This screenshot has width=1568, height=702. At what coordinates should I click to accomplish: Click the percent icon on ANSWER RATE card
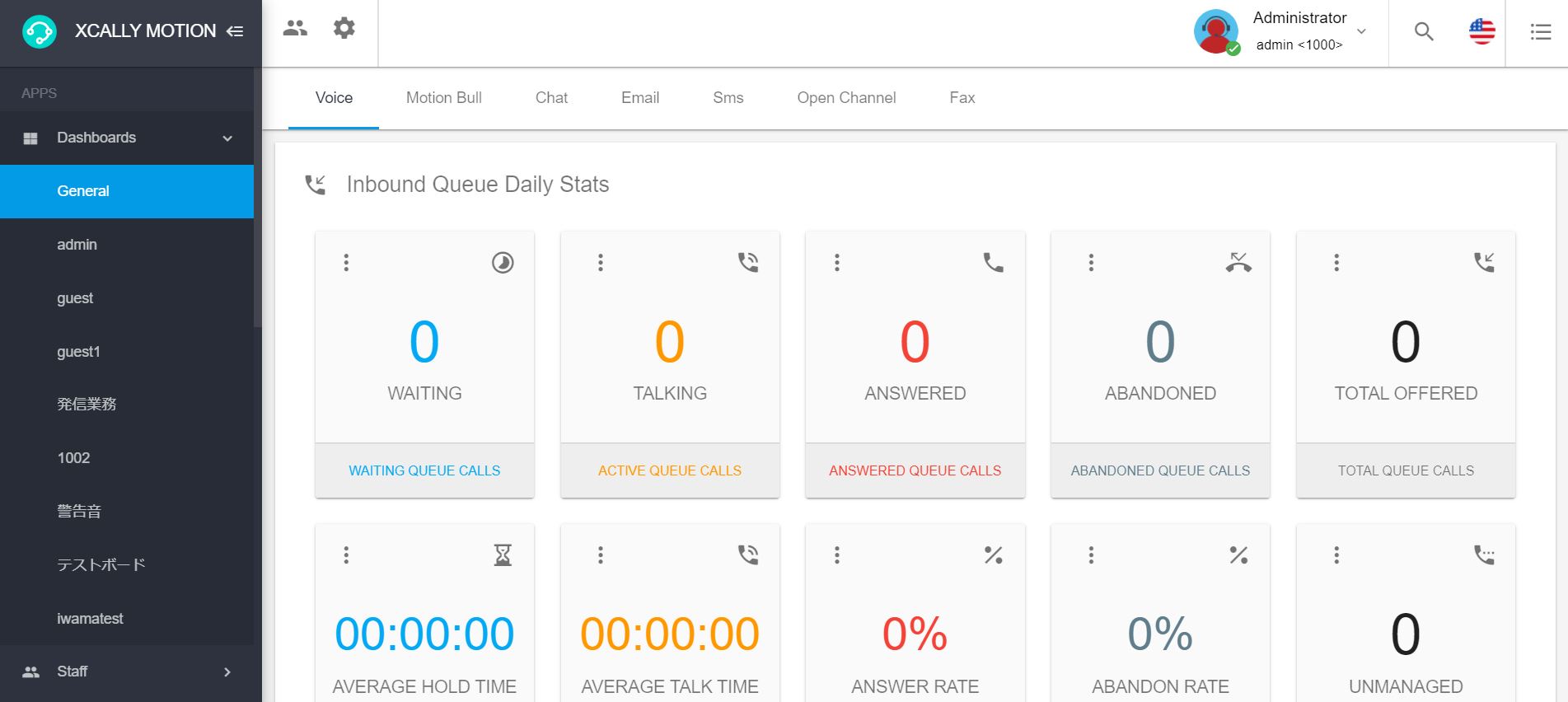tap(993, 555)
